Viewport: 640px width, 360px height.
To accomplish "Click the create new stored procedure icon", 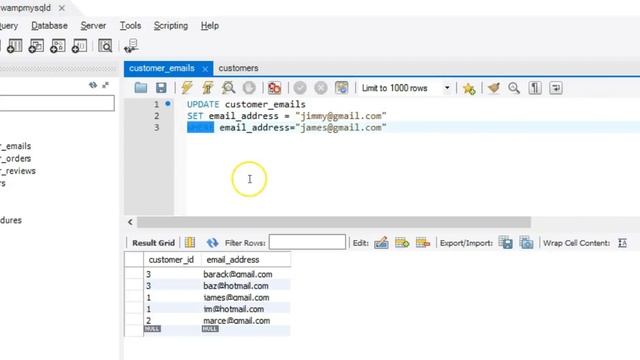I will pos(58,46).
